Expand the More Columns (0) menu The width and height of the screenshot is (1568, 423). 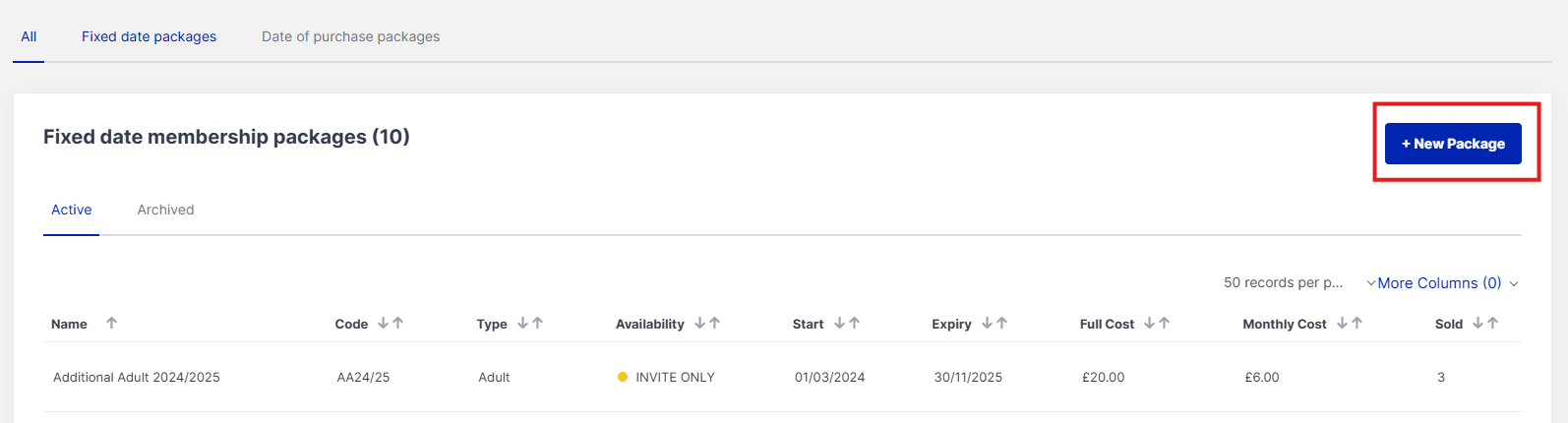click(x=1439, y=283)
